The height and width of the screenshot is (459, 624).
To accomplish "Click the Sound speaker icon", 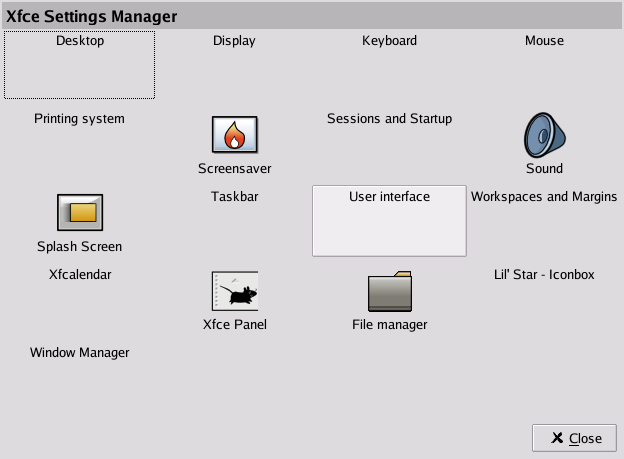I will tap(544, 134).
